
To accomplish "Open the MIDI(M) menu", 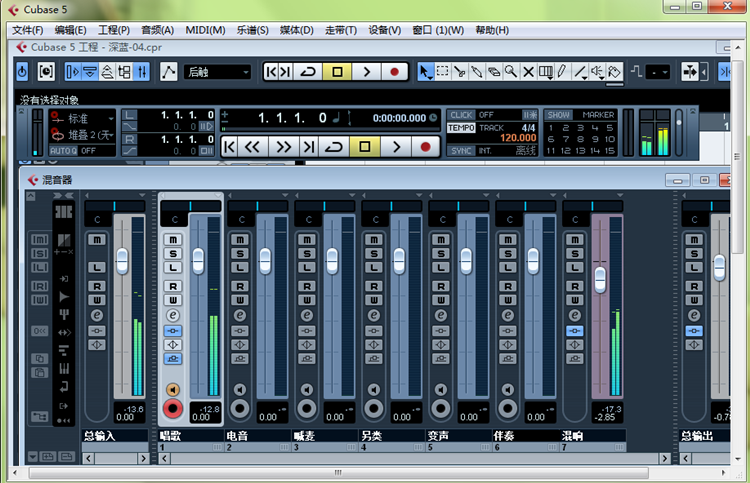I will tap(205, 30).
